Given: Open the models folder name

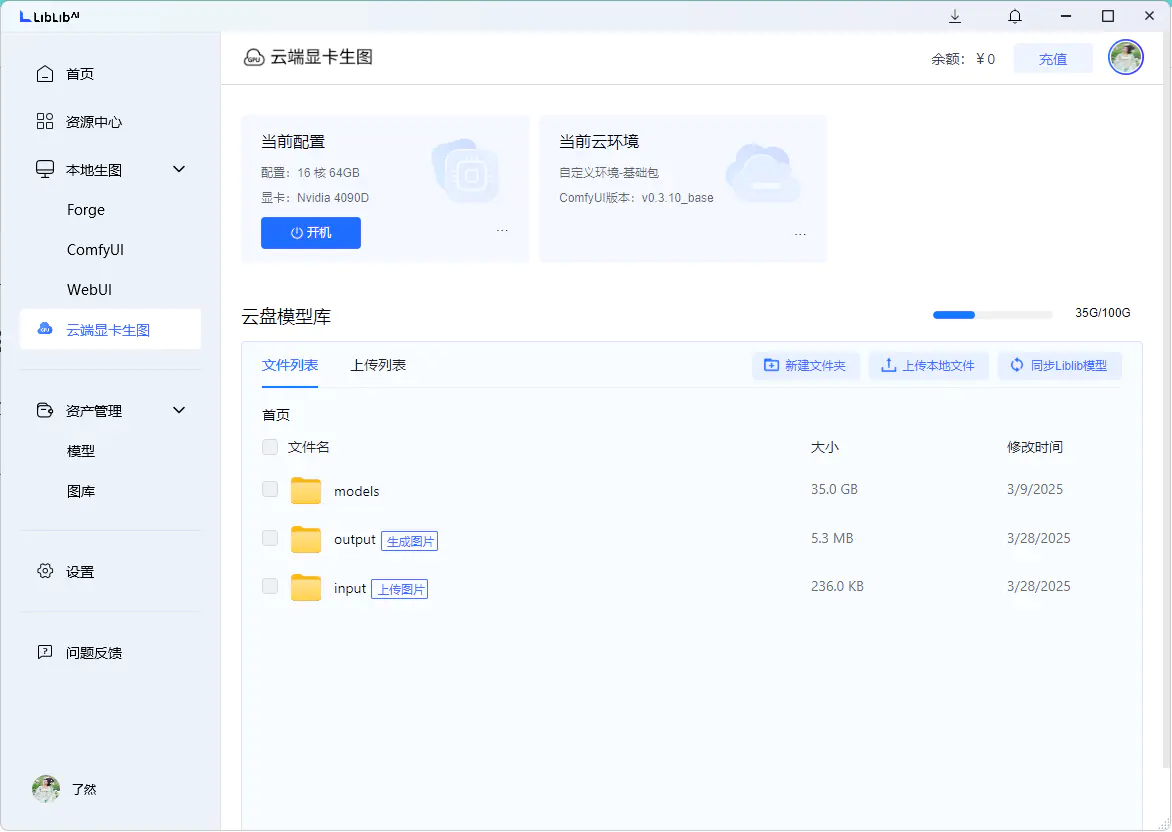Looking at the screenshot, I should pos(357,491).
